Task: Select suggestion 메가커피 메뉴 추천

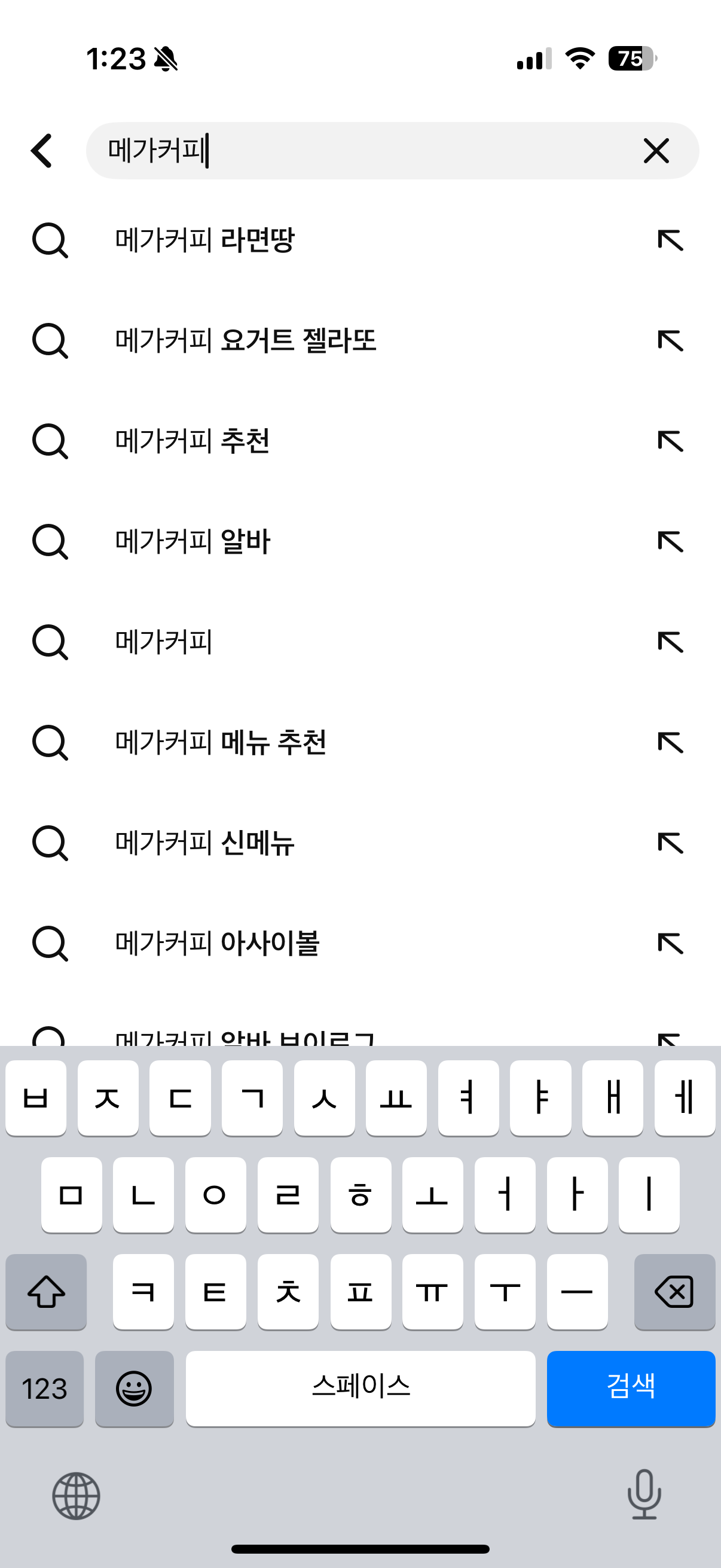Action: pos(220,743)
